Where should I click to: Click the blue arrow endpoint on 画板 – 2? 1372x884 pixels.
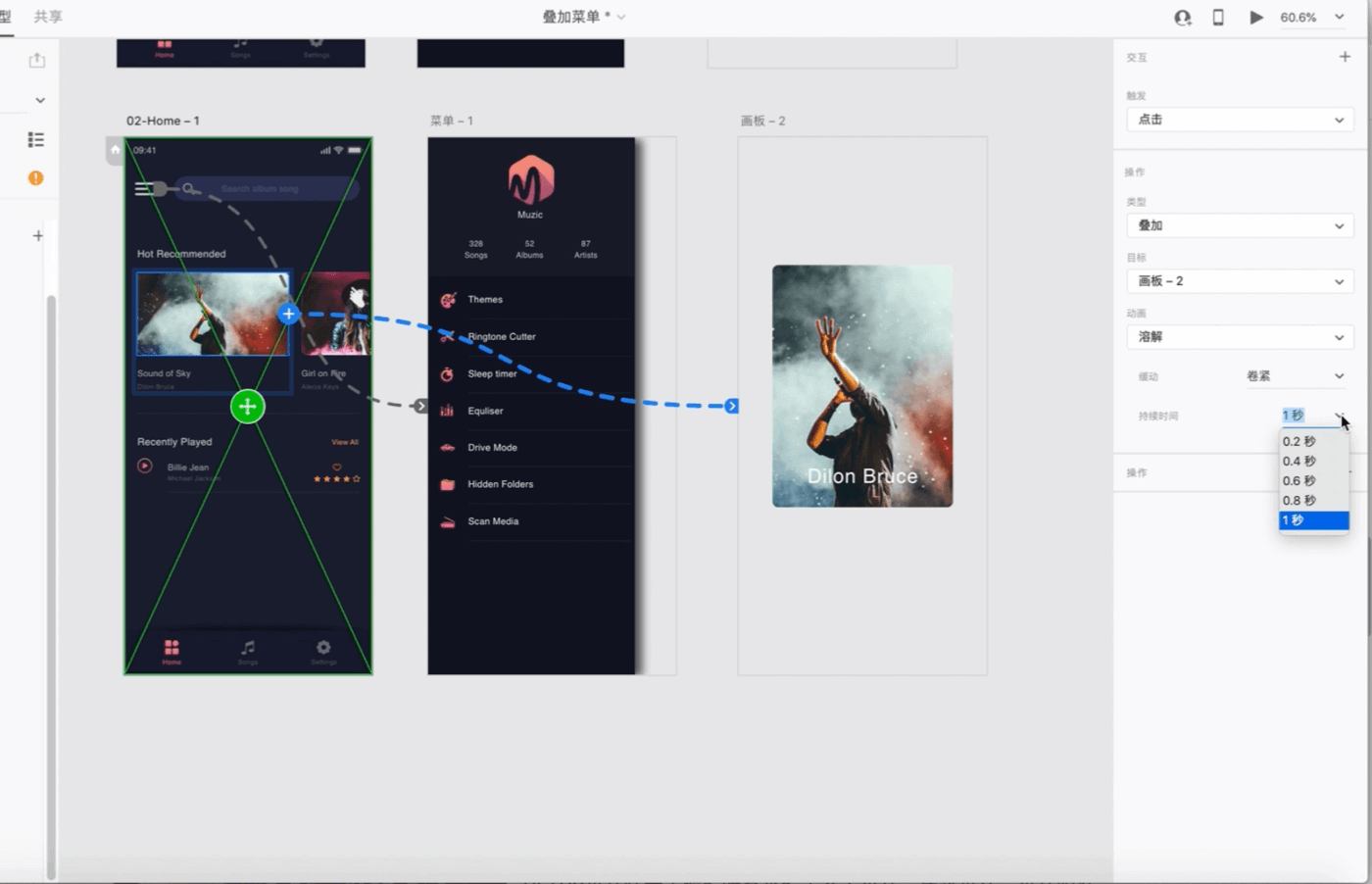pos(732,406)
